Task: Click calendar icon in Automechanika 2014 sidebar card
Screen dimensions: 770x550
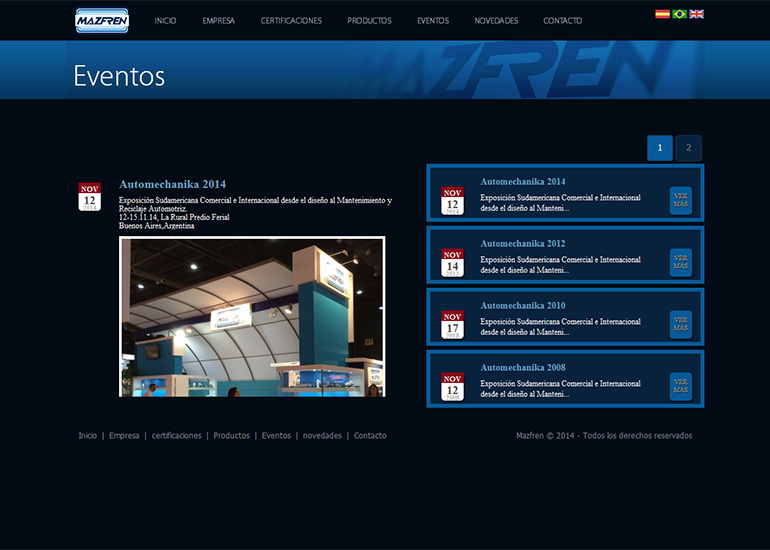Action: [x=452, y=201]
